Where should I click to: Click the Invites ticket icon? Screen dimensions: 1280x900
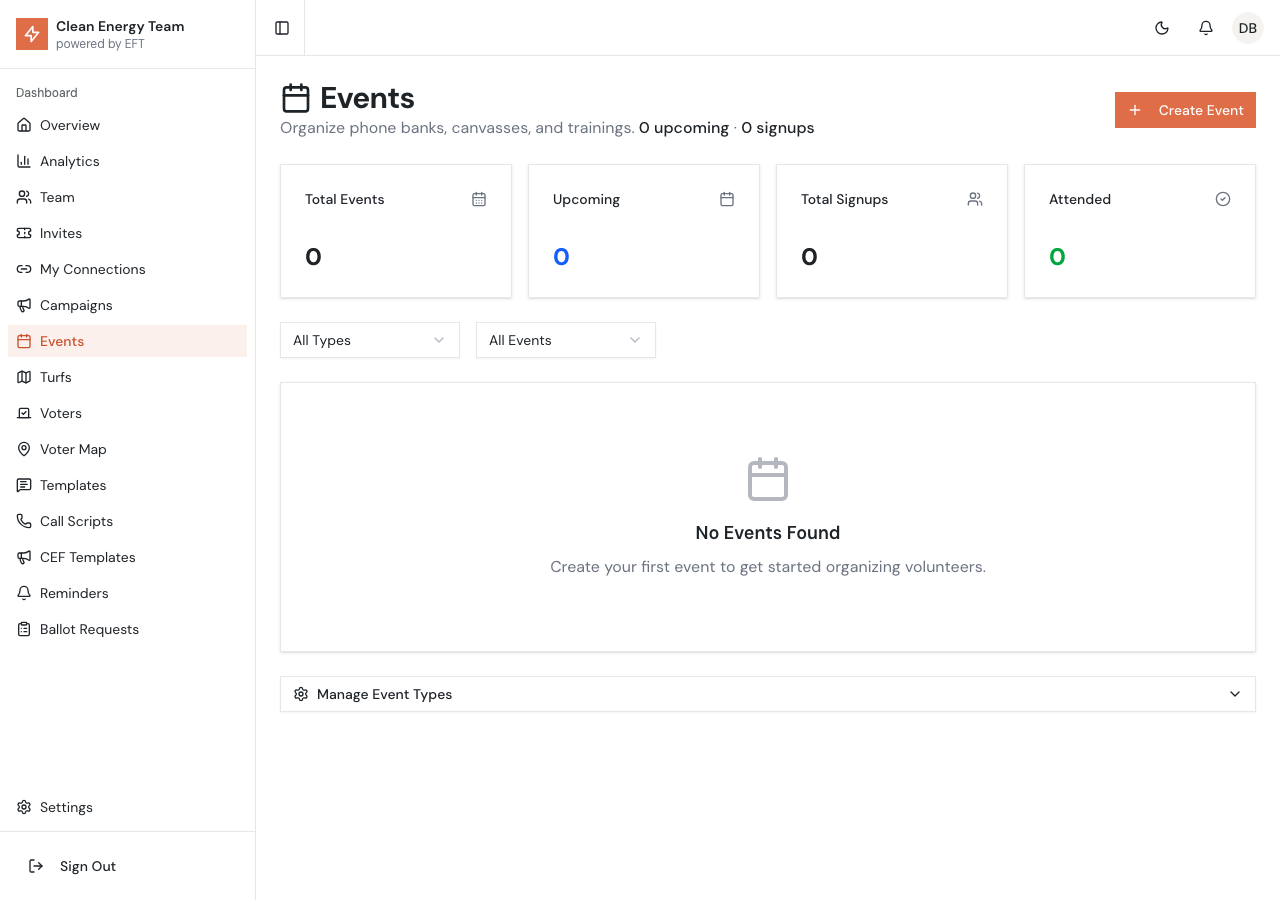tap(24, 233)
